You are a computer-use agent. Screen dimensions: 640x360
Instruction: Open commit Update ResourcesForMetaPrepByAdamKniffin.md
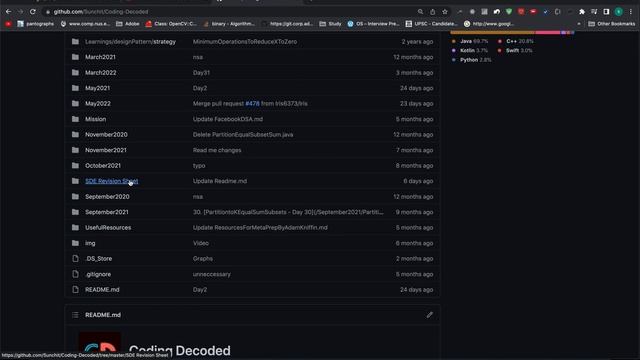260,228
